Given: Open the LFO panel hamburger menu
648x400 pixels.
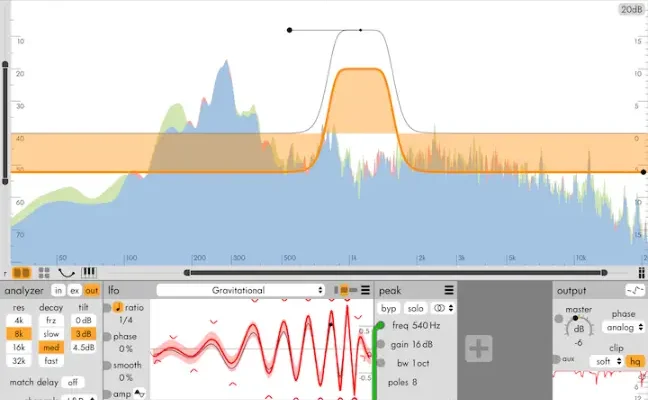Looking at the screenshot, I should point(364,290).
